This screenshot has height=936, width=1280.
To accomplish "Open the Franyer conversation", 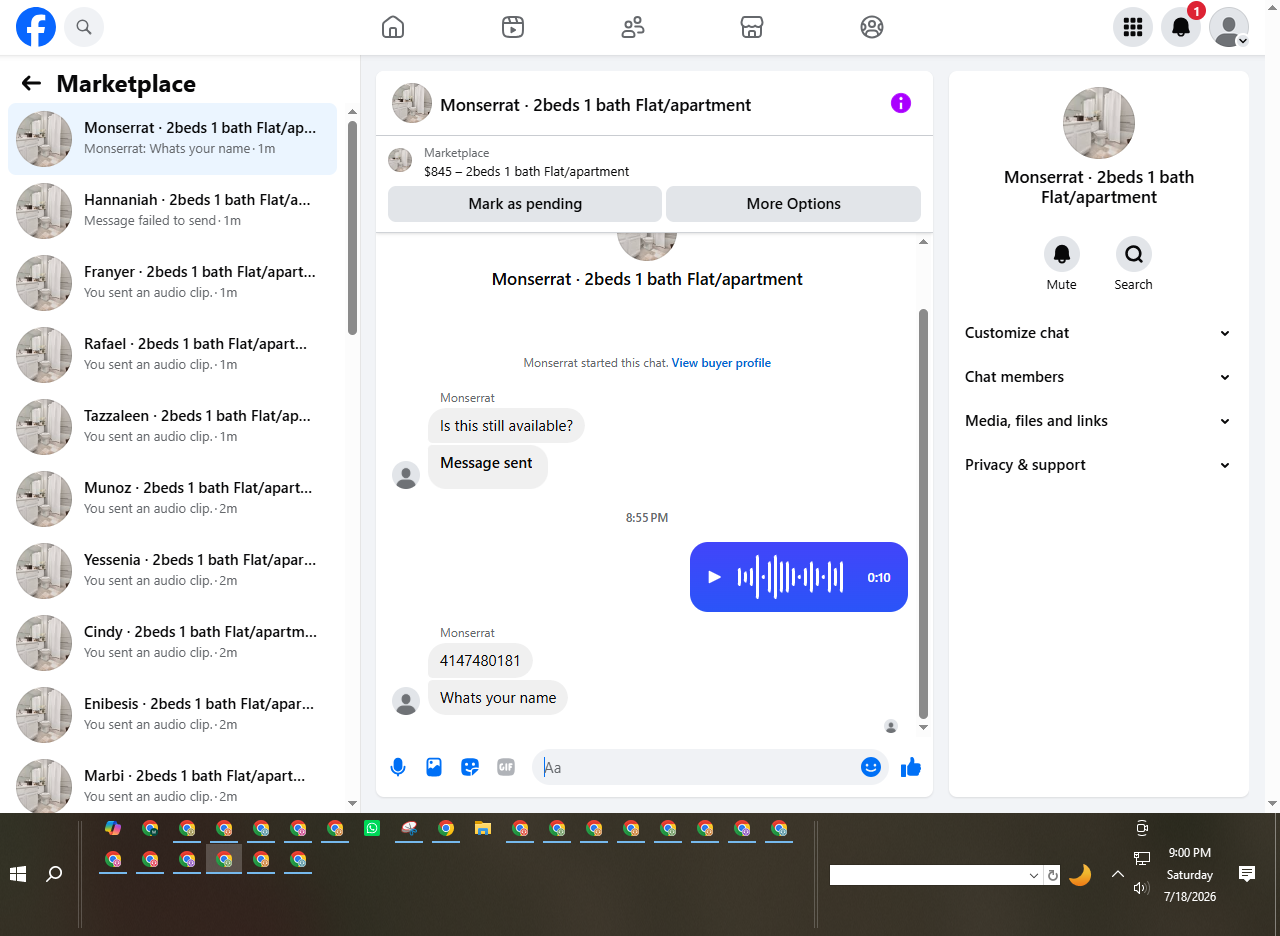I will pos(172,283).
